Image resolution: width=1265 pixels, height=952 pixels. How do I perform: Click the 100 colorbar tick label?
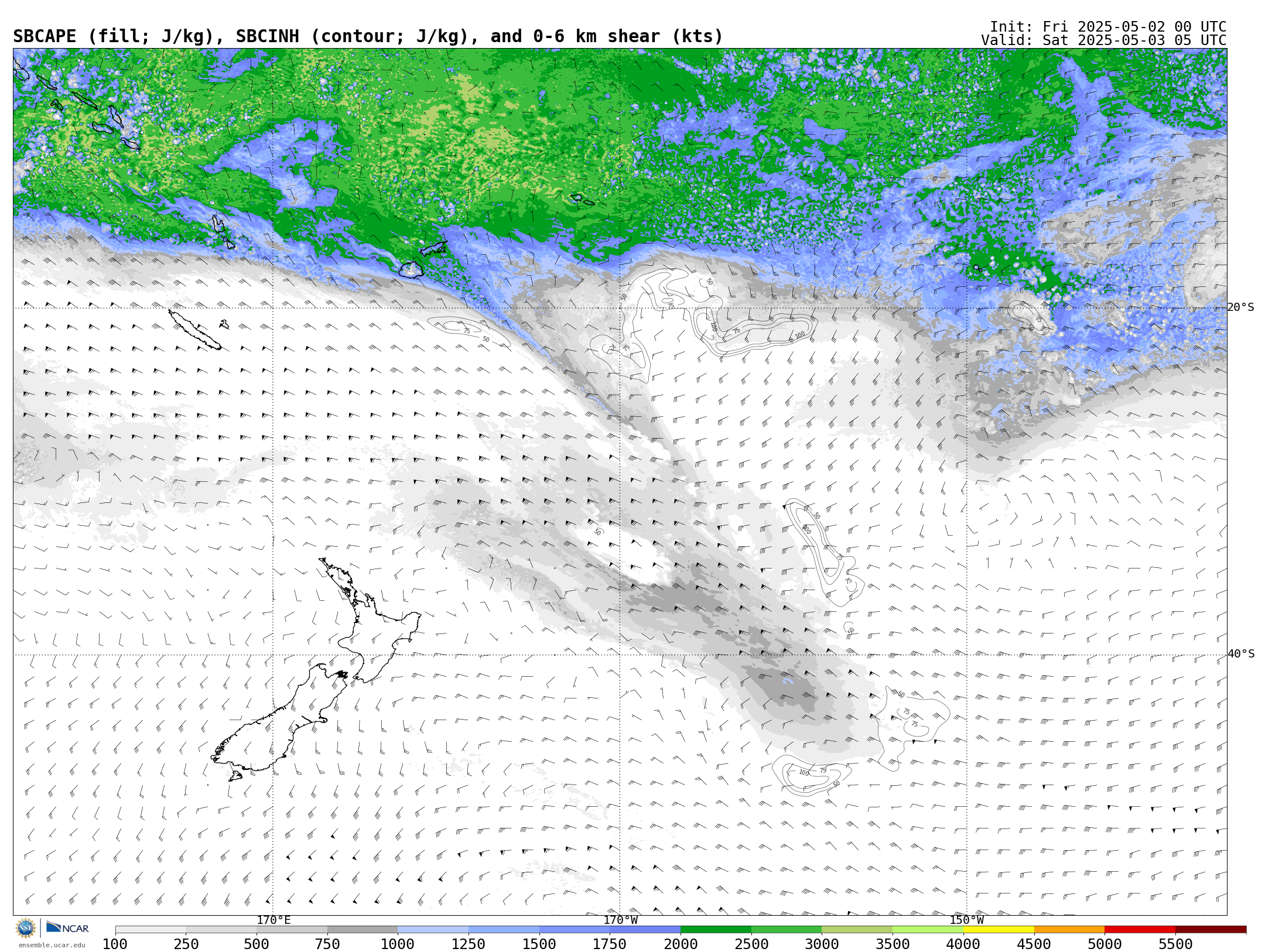(x=115, y=944)
